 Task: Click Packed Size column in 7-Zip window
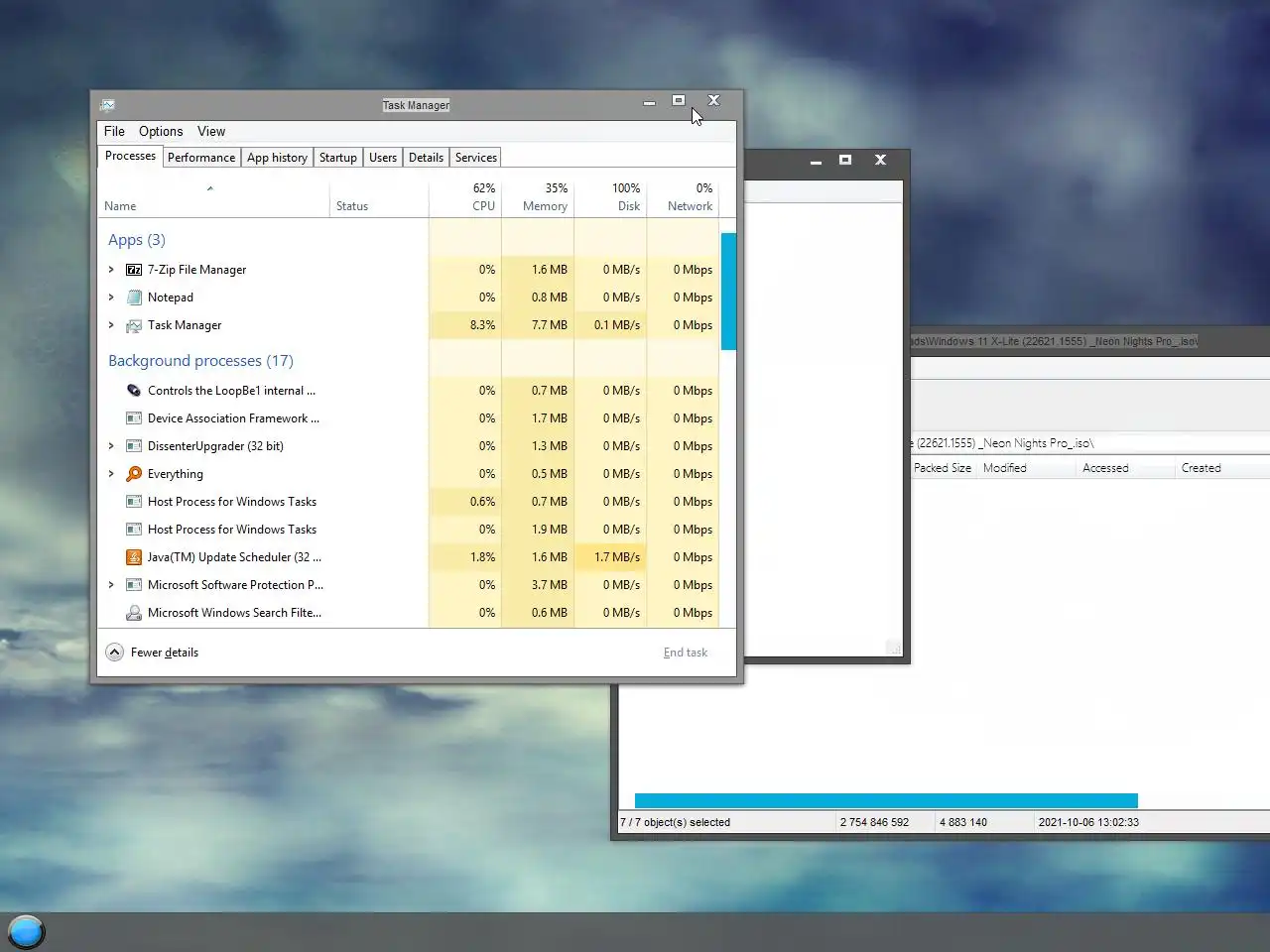[x=943, y=468]
